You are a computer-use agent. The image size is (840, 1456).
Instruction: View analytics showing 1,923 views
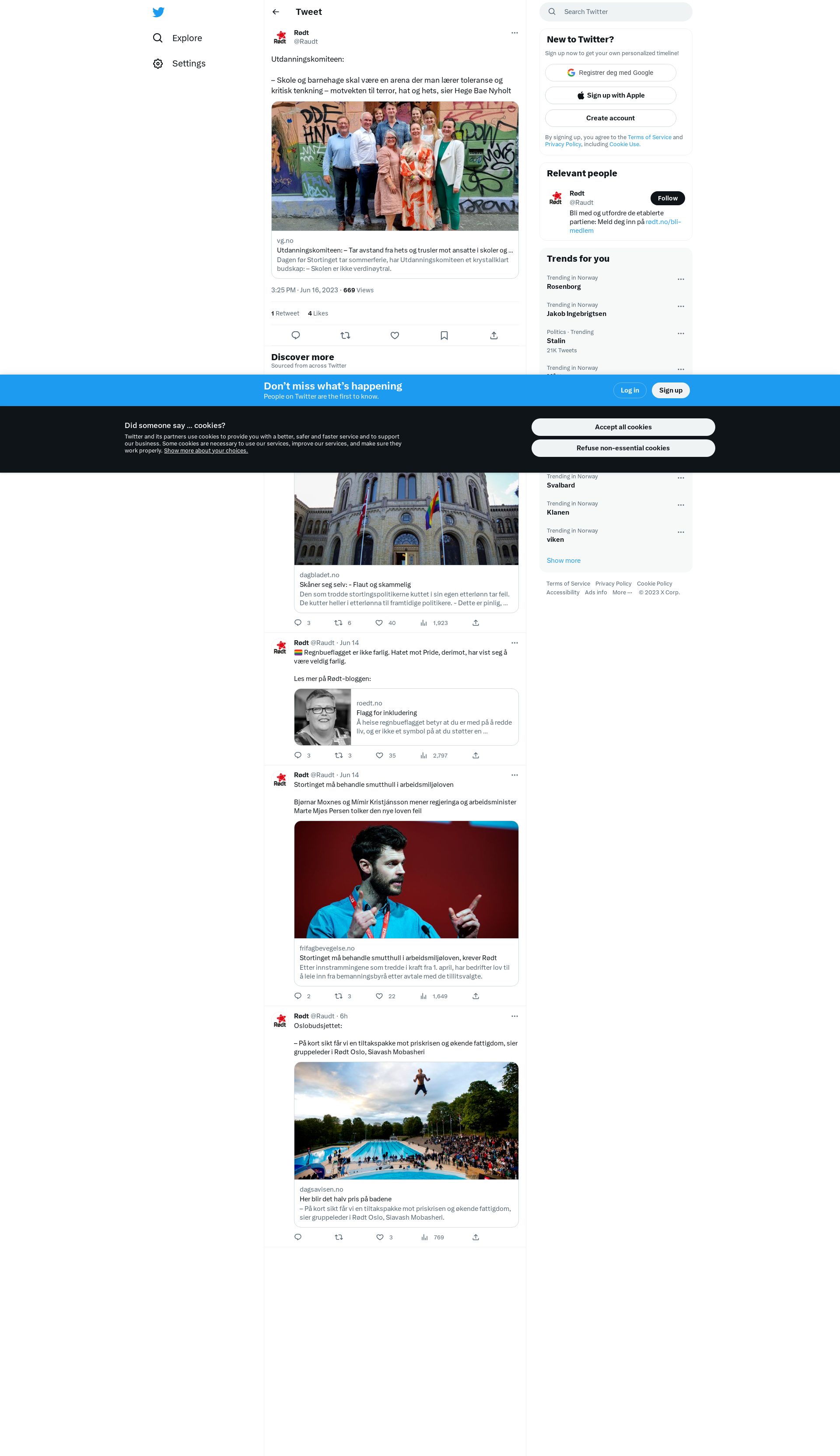click(434, 623)
